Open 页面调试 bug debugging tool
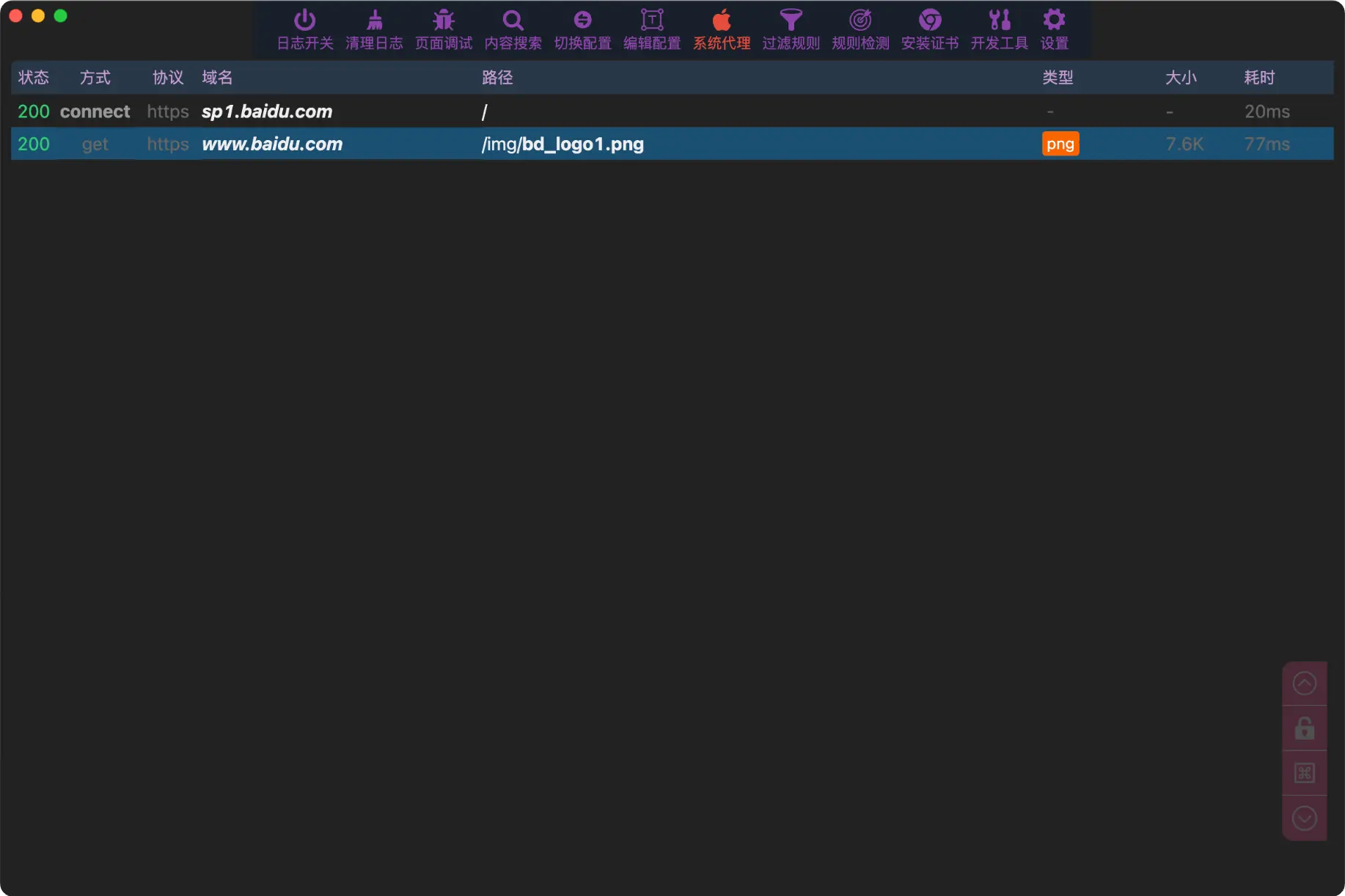 pyautogui.click(x=444, y=21)
